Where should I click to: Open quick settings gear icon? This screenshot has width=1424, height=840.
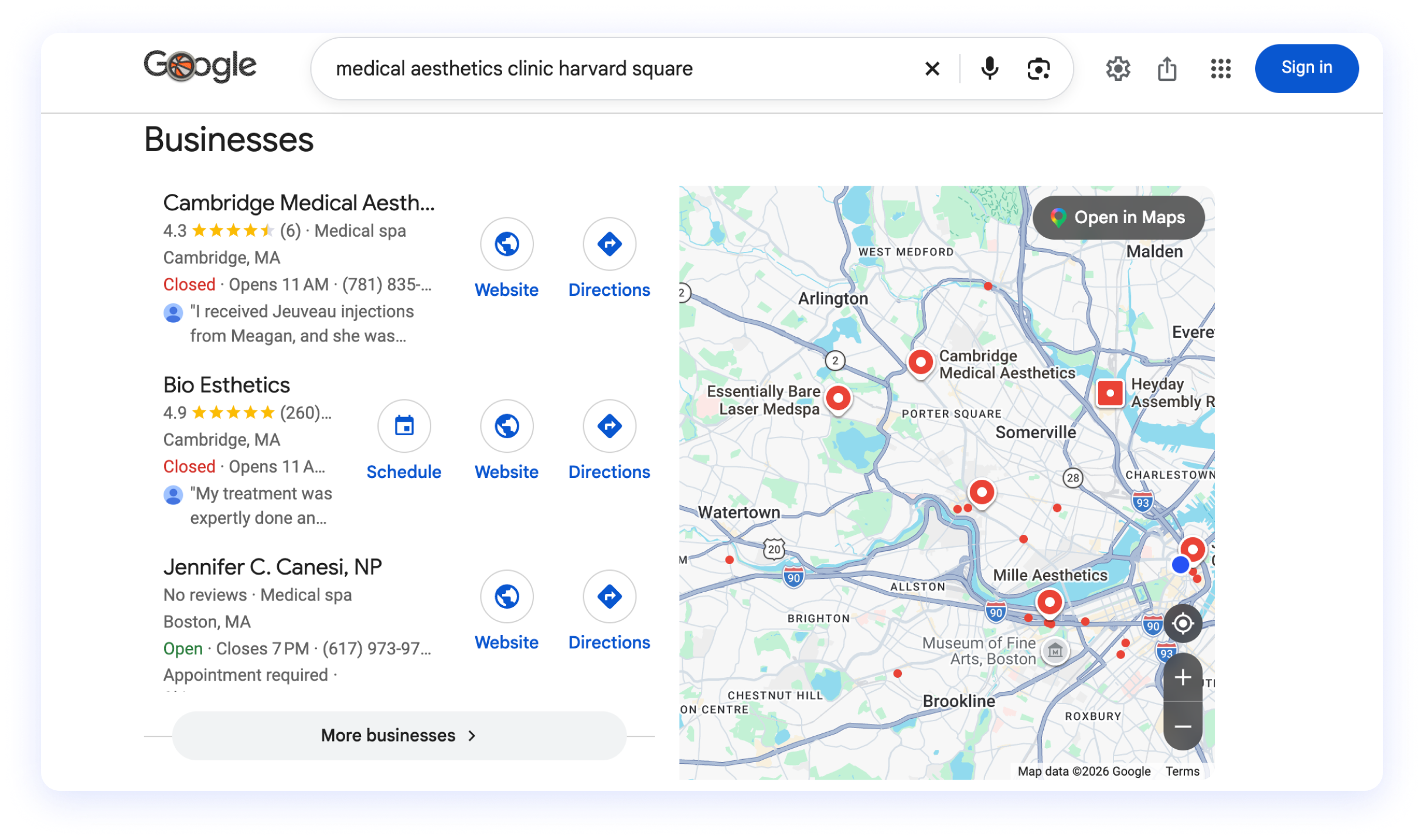1118,69
